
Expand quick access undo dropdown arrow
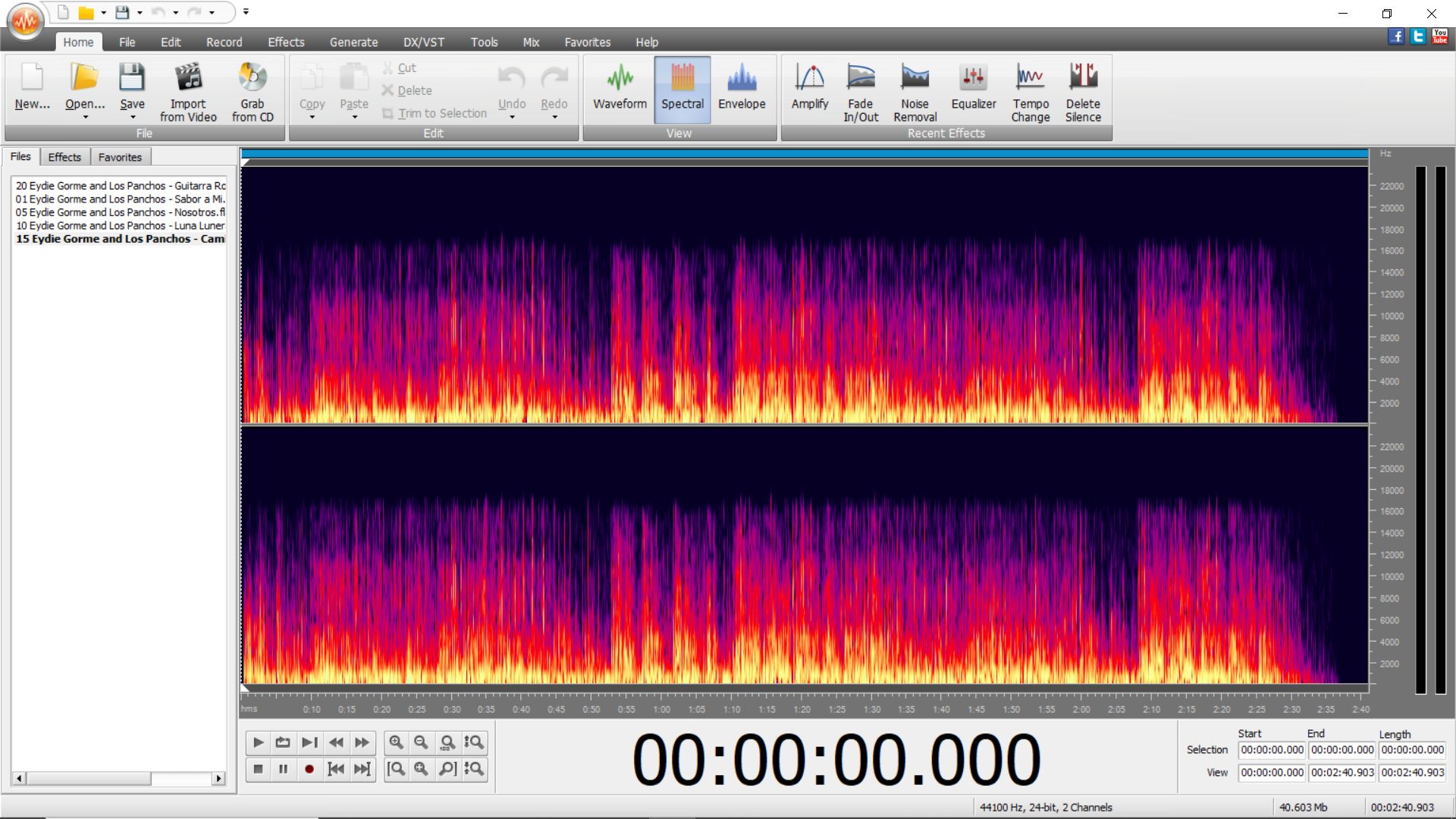pyautogui.click(x=175, y=13)
